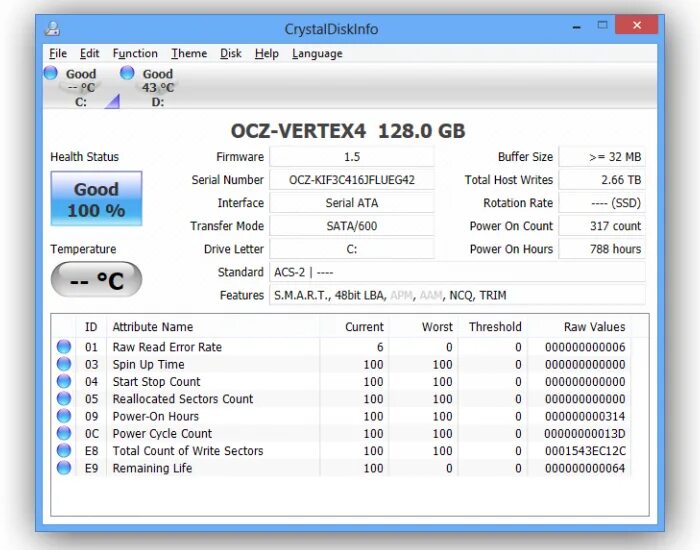Select the C: drive blue status orb

point(50,72)
